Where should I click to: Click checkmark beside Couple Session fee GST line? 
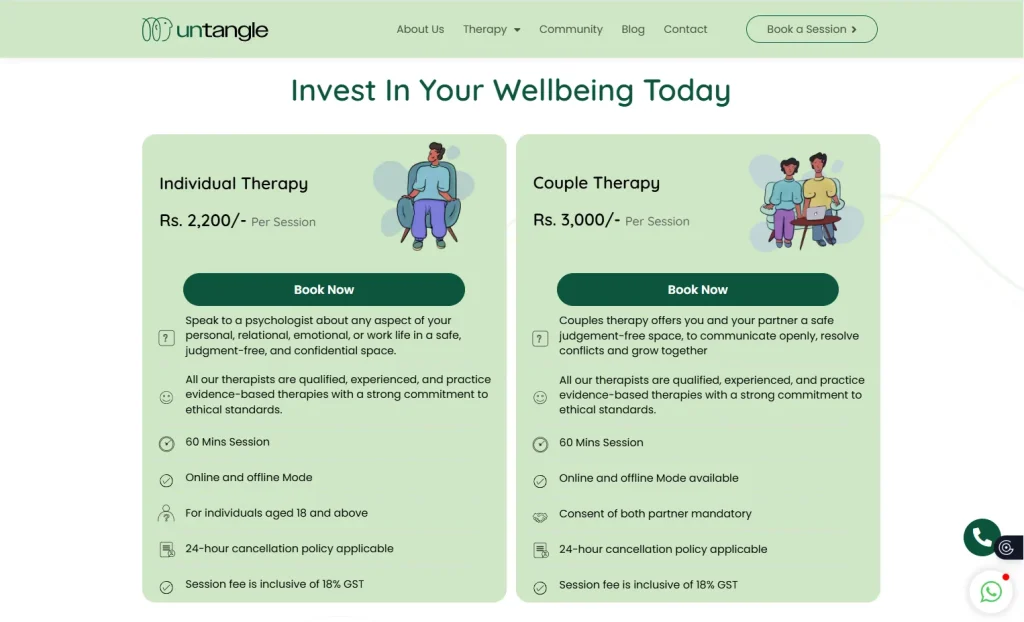pyautogui.click(x=540, y=587)
